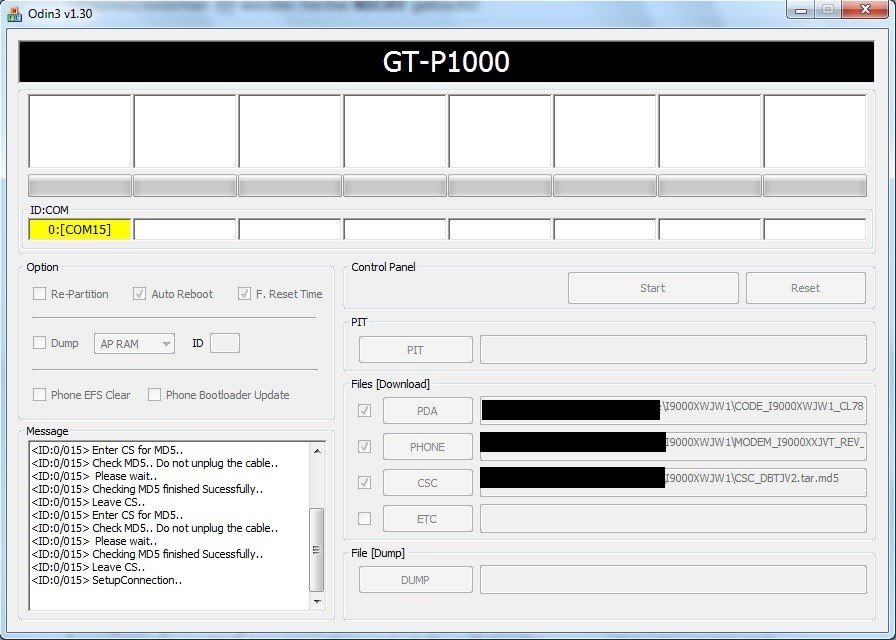Click the DUMP file button
Screen dimensions: 896x640
tap(415, 579)
